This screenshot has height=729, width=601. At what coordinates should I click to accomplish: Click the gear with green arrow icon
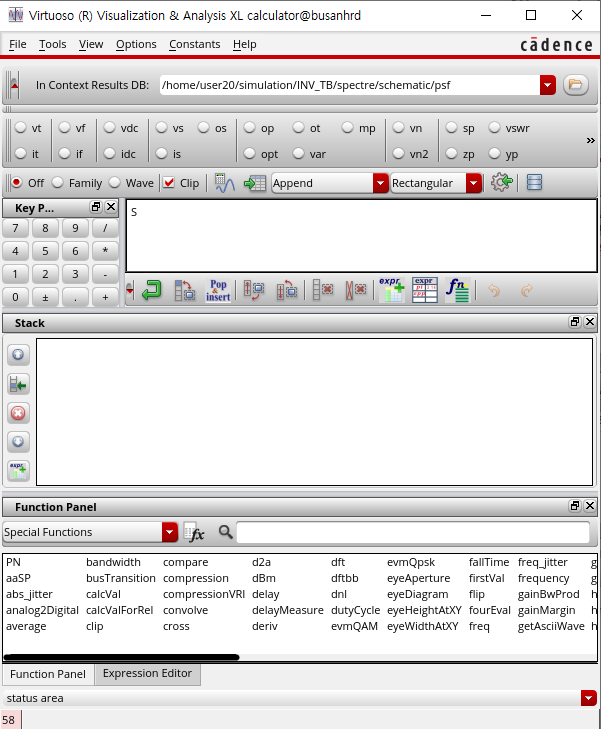pyautogui.click(x=502, y=182)
